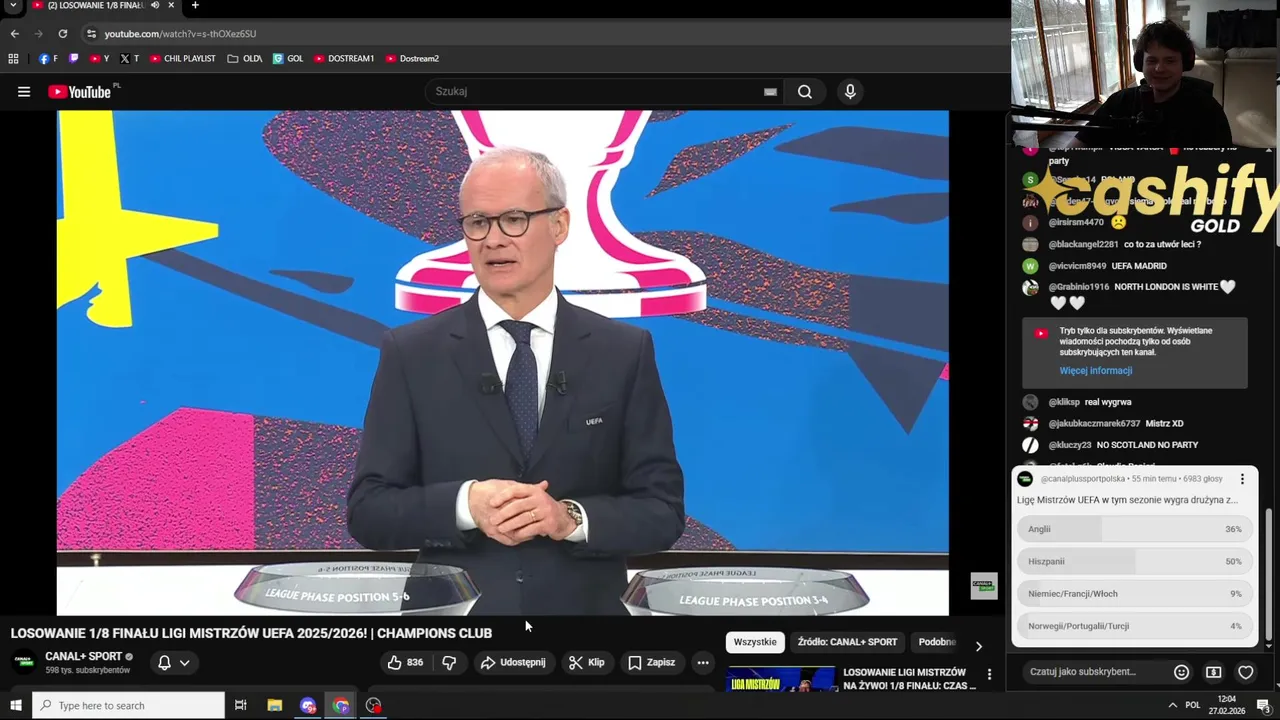Click the browser back arrow
This screenshot has width=1280, height=720.
(15, 34)
